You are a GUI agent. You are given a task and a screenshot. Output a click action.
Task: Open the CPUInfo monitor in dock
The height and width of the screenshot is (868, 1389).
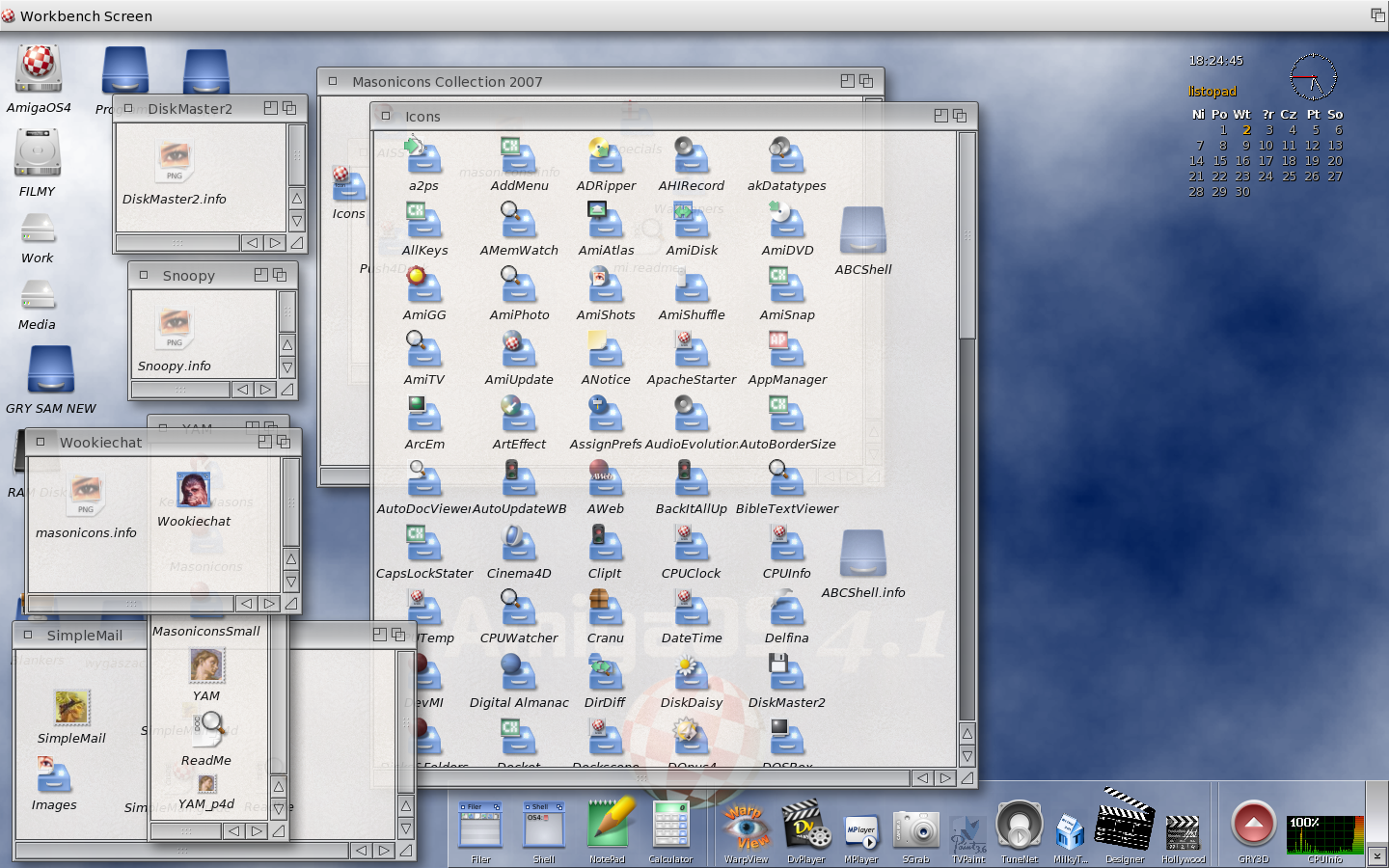click(1324, 834)
